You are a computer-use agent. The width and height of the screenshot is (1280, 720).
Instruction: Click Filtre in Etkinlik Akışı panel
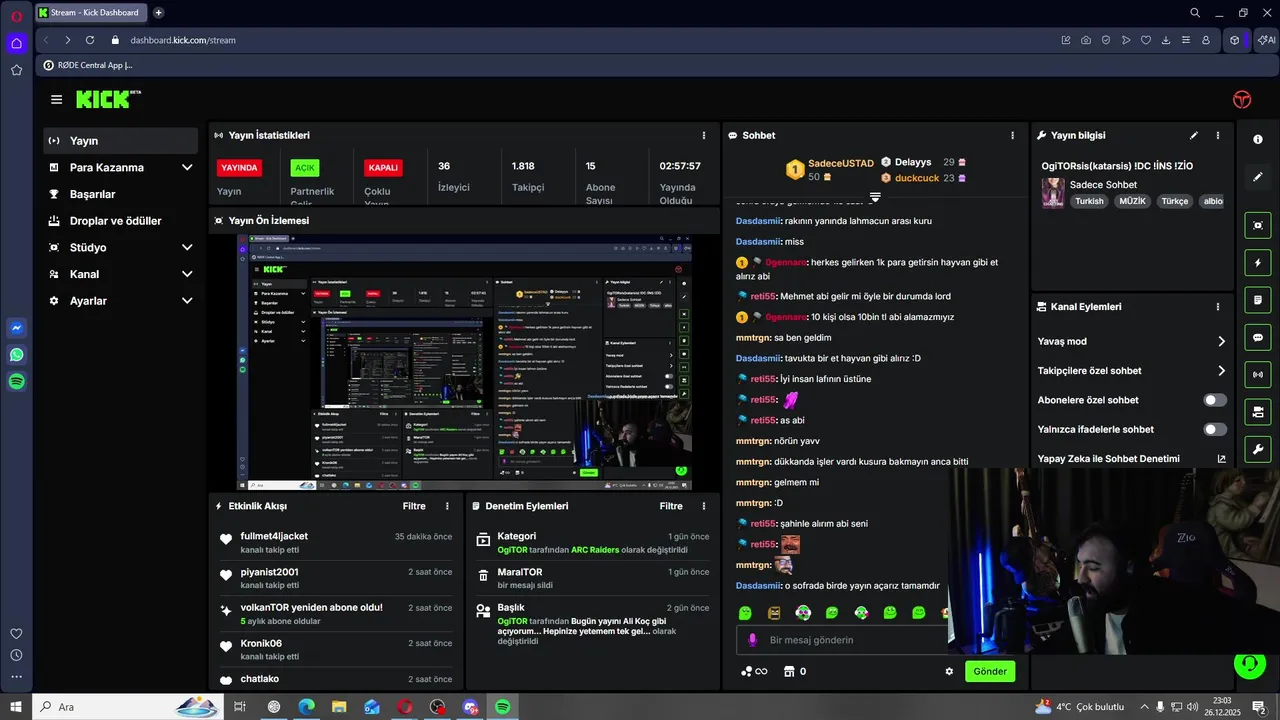point(414,506)
